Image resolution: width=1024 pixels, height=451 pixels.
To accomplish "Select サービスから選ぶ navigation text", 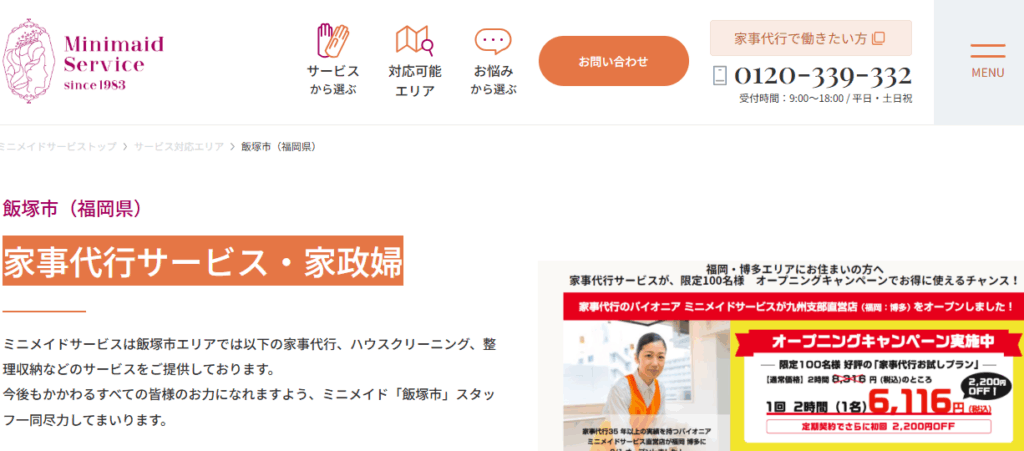I will 333,80.
